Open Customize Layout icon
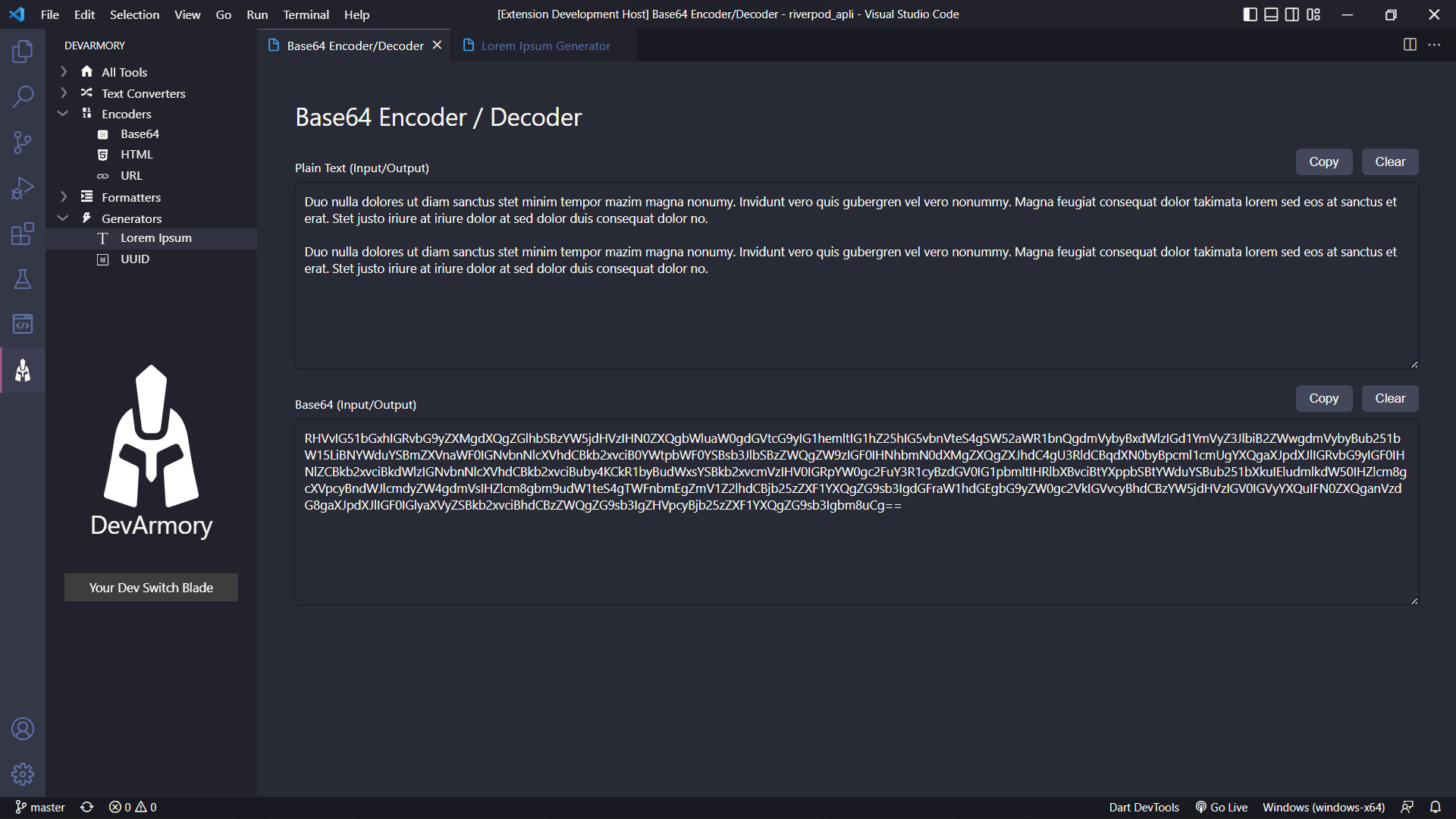Screen dimensions: 1456x819 [1313, 14]
